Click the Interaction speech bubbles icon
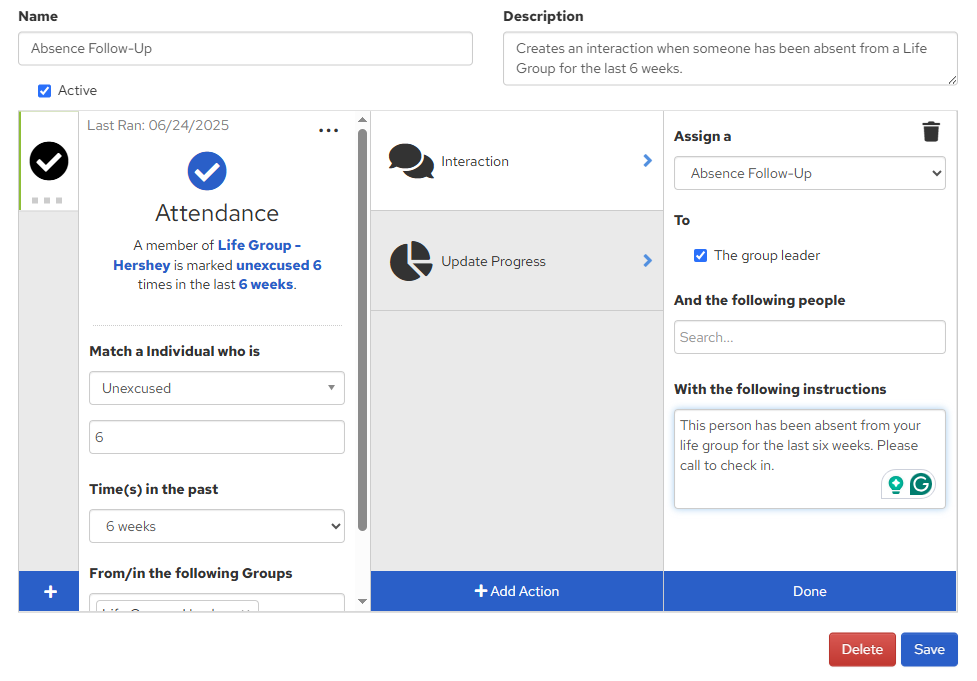 pos(411,161)
